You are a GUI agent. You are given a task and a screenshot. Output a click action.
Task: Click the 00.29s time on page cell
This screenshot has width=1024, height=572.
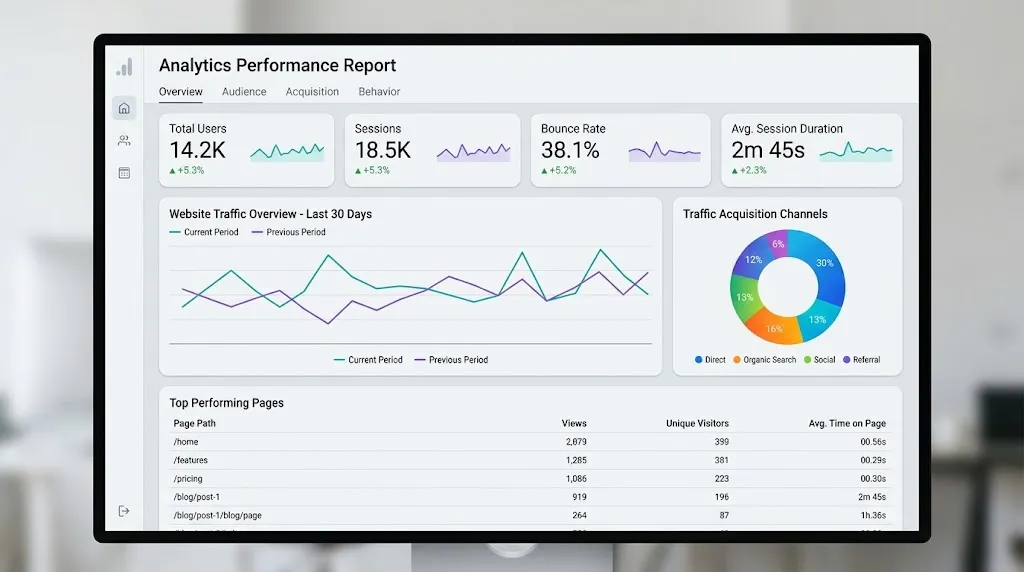tap(873, 460)
